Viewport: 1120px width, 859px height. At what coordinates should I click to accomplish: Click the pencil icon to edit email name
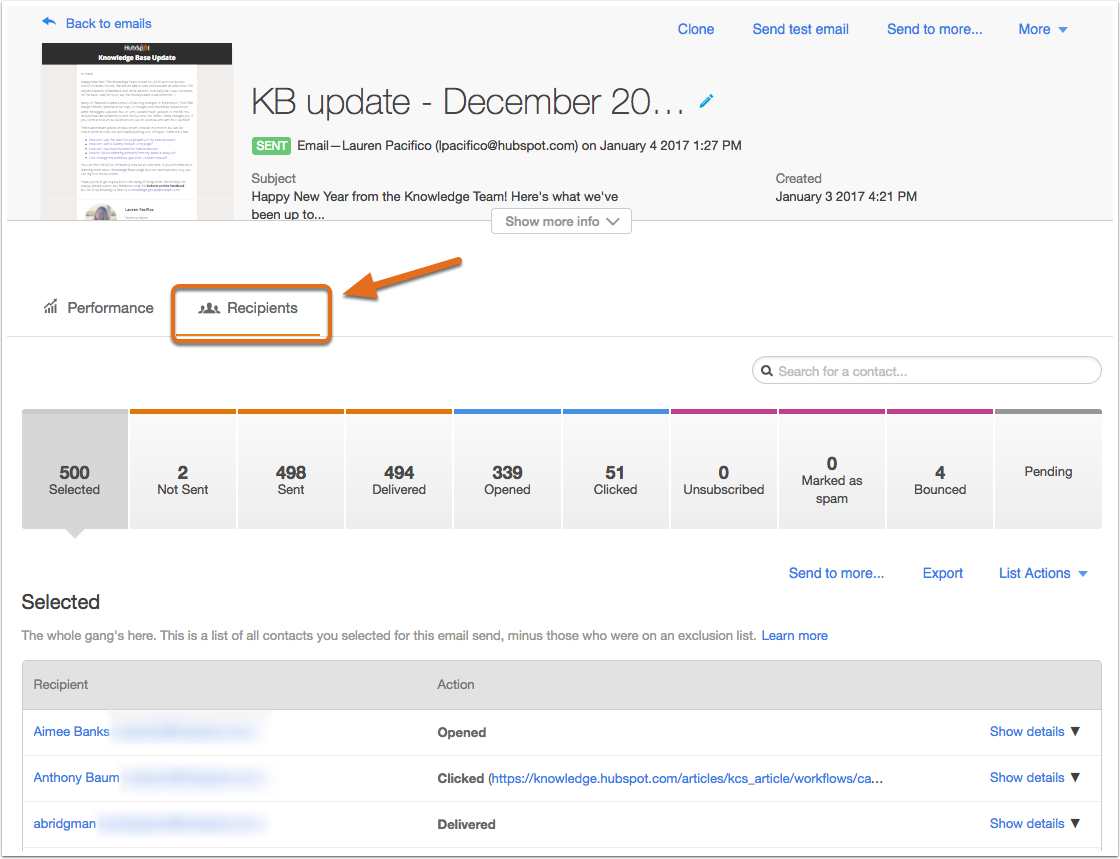706,101
